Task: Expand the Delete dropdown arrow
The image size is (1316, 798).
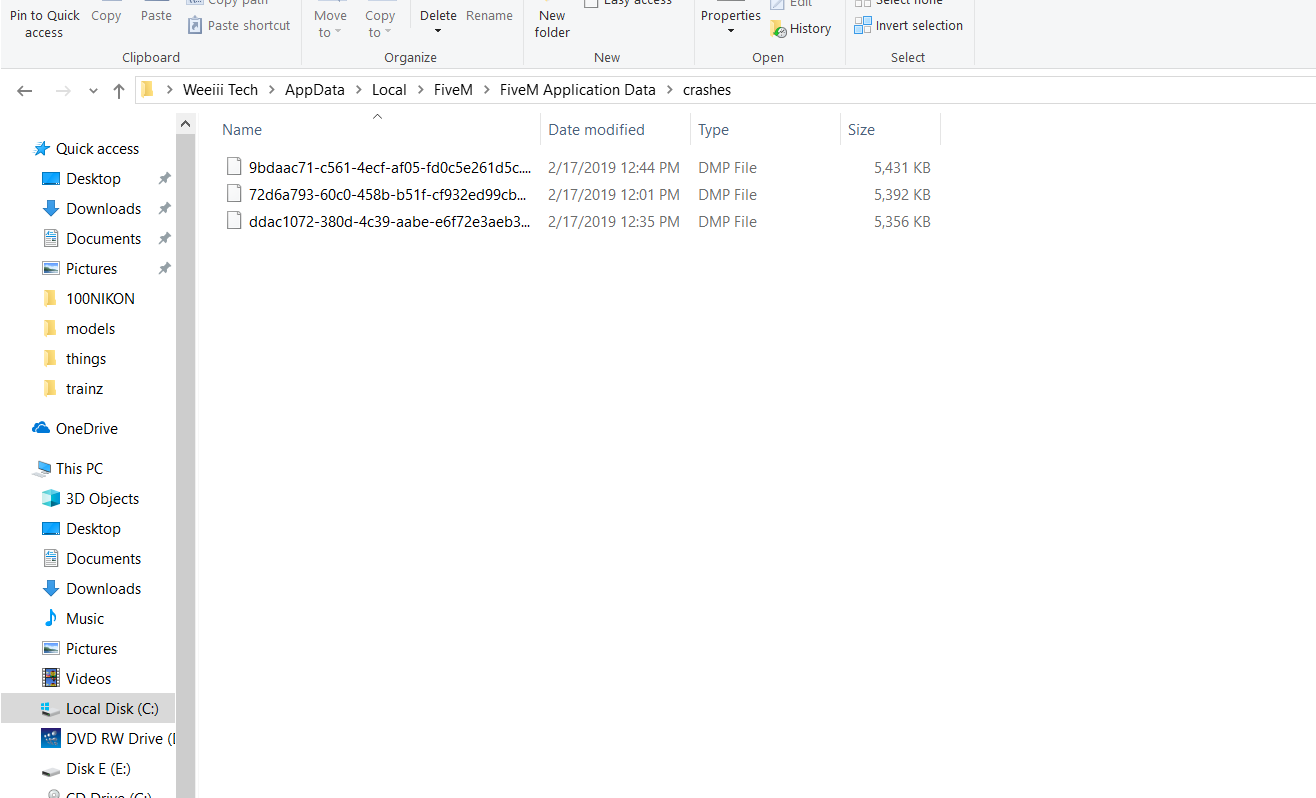Action: point(438,31)
